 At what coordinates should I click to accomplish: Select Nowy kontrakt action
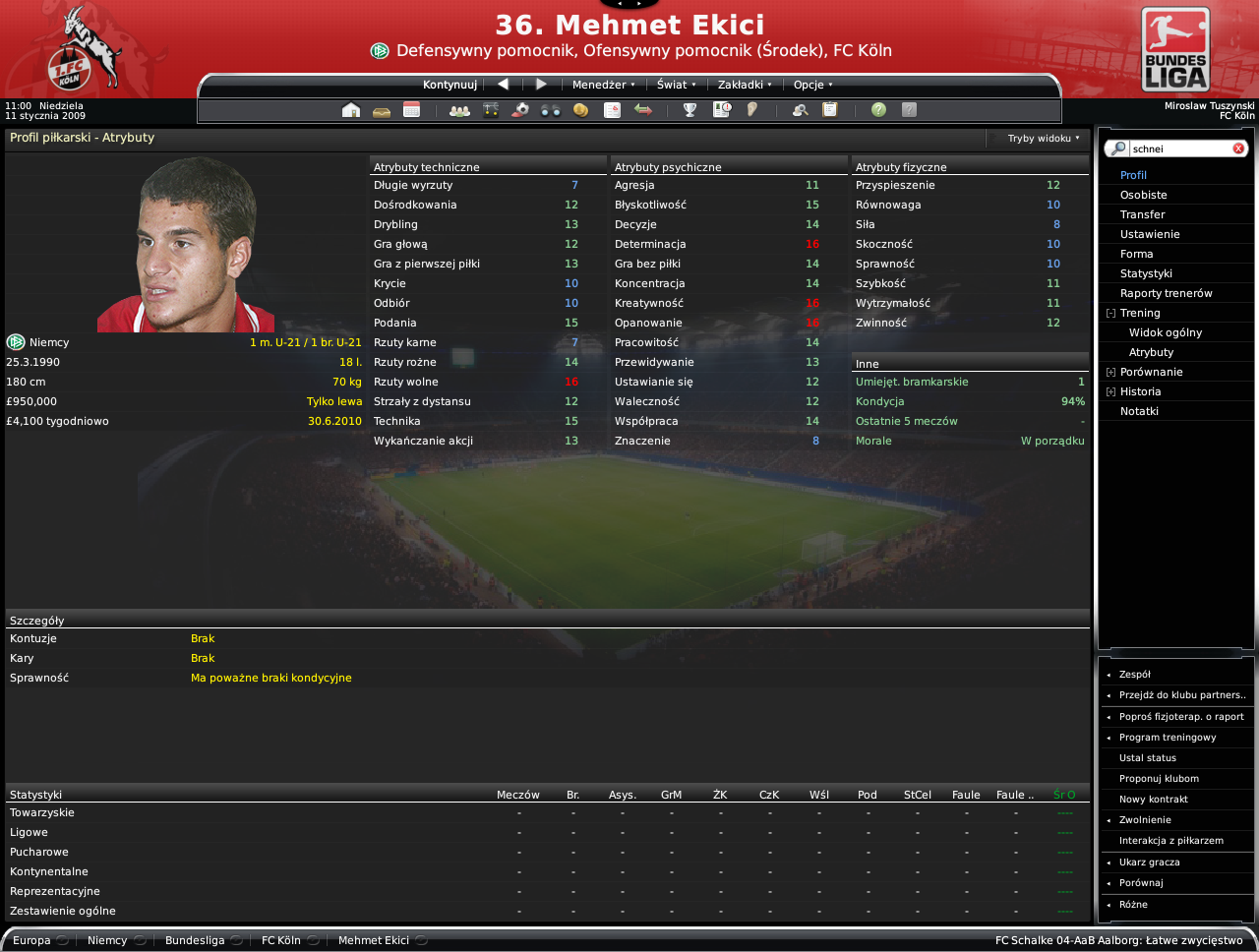pyautogui.click(x=1153, y=800)
